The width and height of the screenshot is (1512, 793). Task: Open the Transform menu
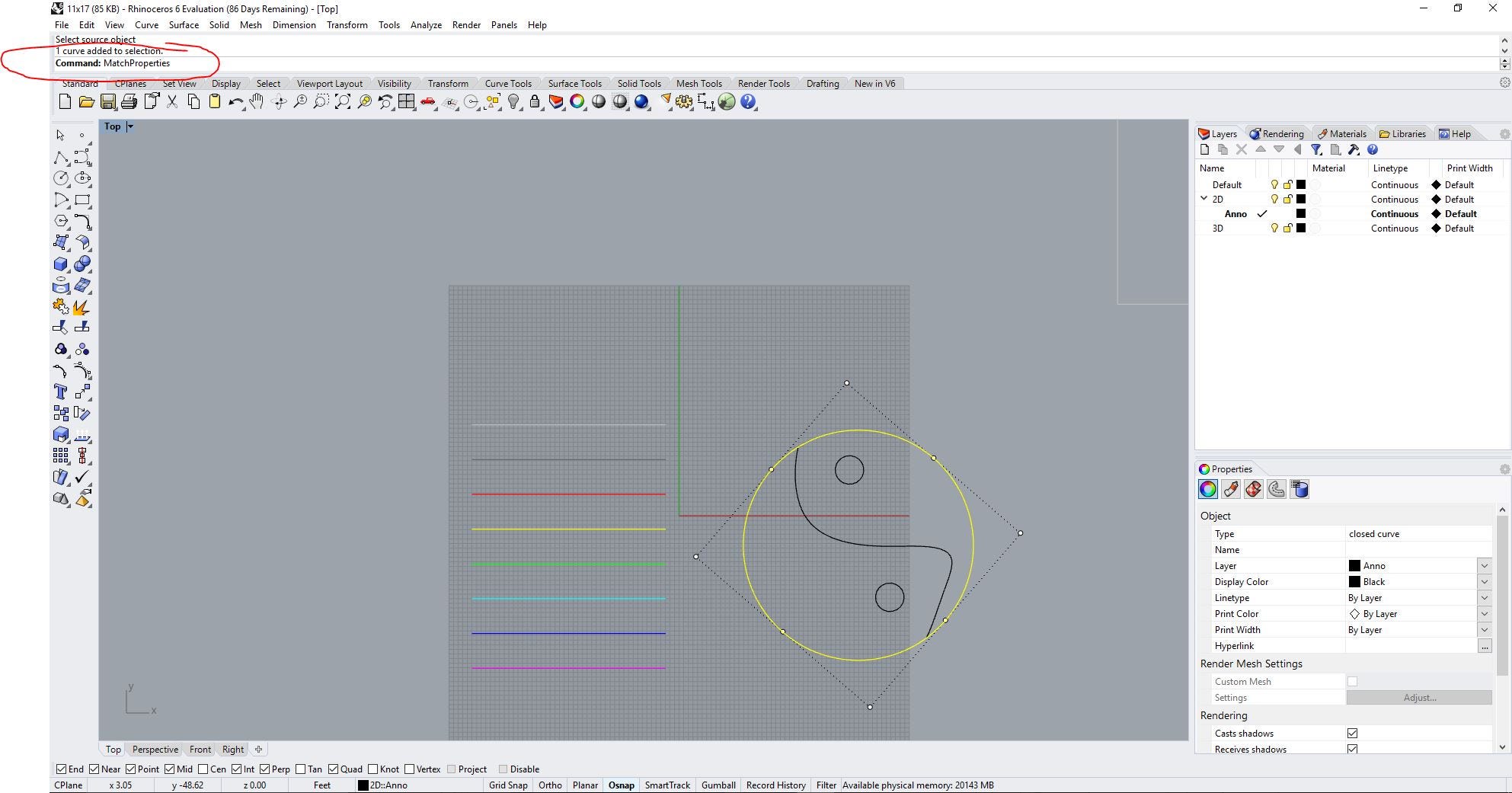347,25
